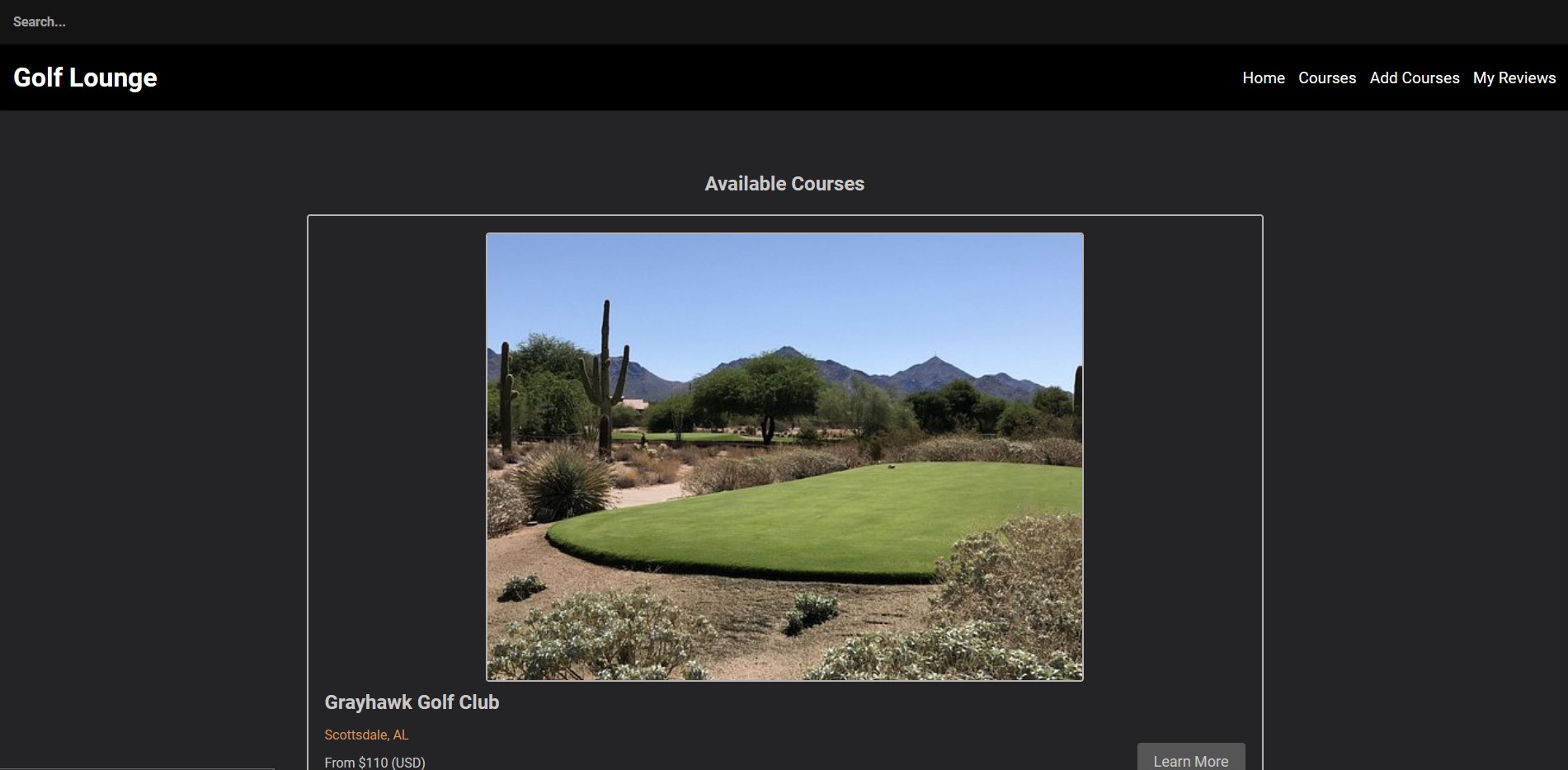Click the Available Courses heading
The height and width of the screenshot is (770, 1568).
pos(784,184)
